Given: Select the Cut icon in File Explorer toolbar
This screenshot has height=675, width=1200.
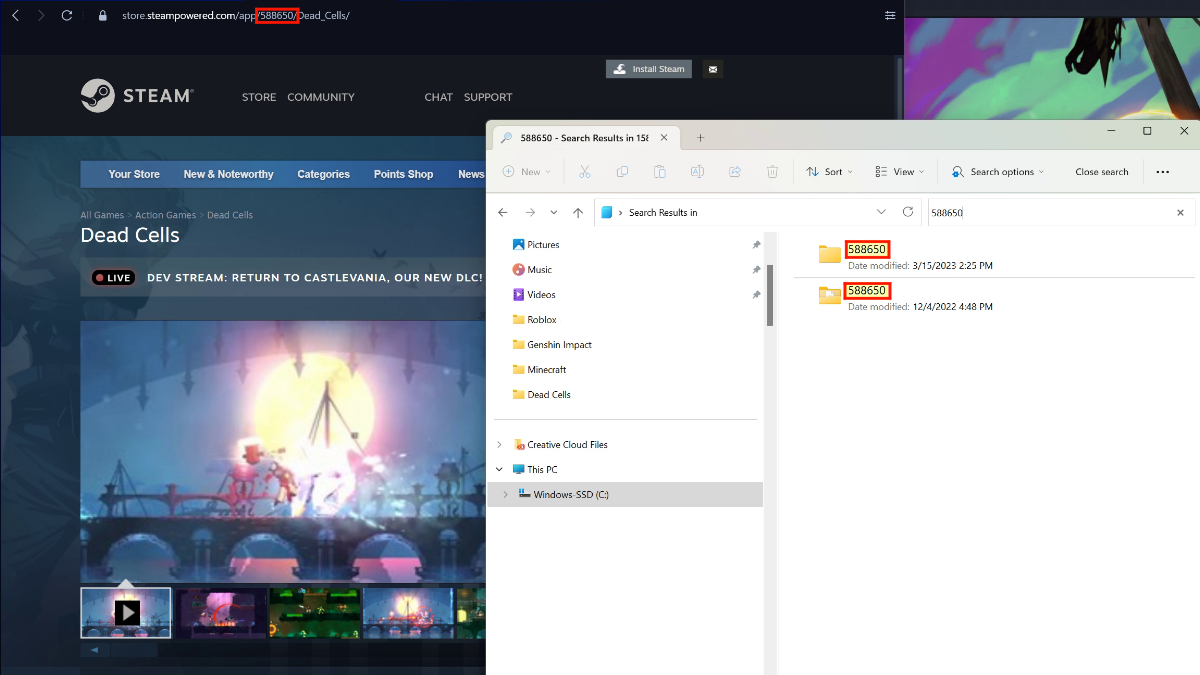Looking at the screenshot, I should click(585, 171).
